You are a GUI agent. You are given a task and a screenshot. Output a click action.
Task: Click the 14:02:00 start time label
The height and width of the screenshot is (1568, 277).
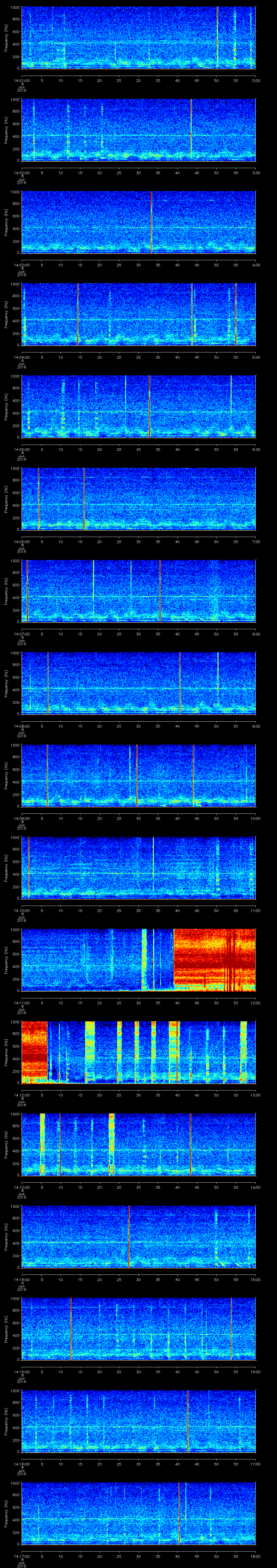tap(21, 173)
